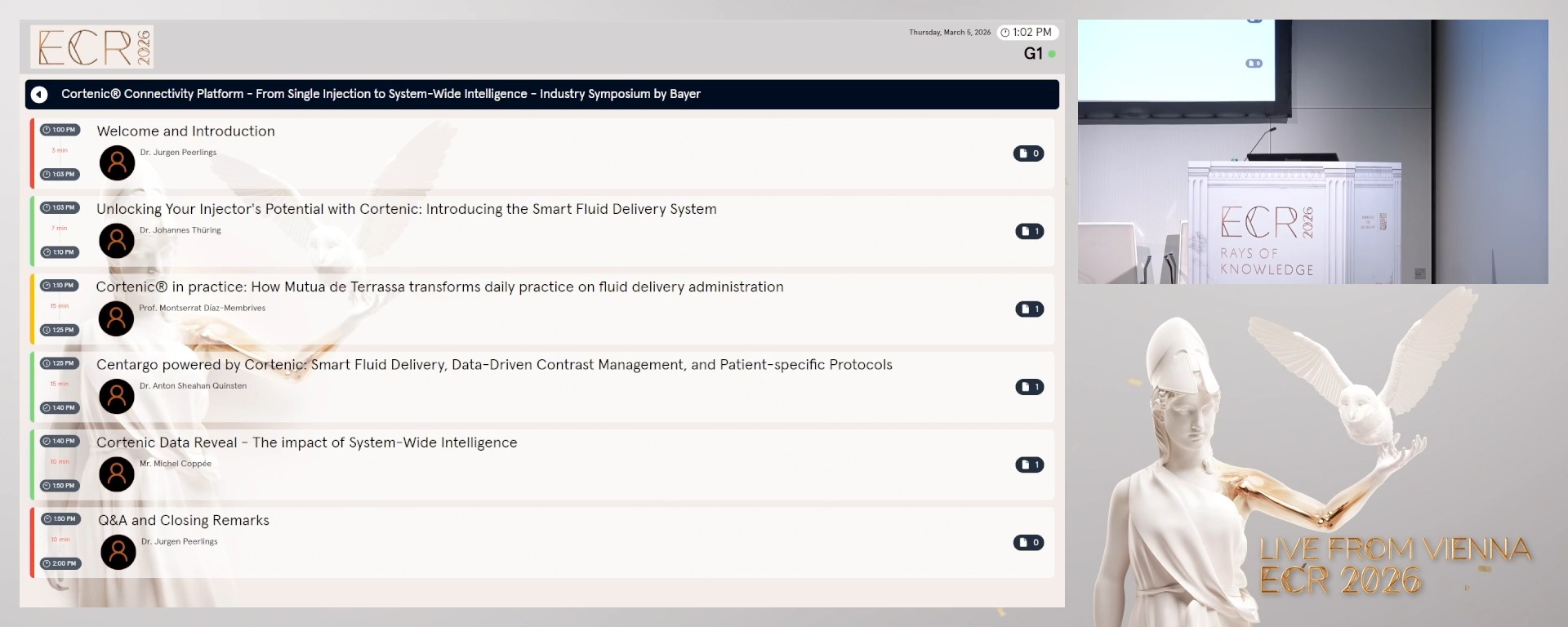Click Prof. Montserrat Díaz-Membrives' avatar icon

(116, 318)
